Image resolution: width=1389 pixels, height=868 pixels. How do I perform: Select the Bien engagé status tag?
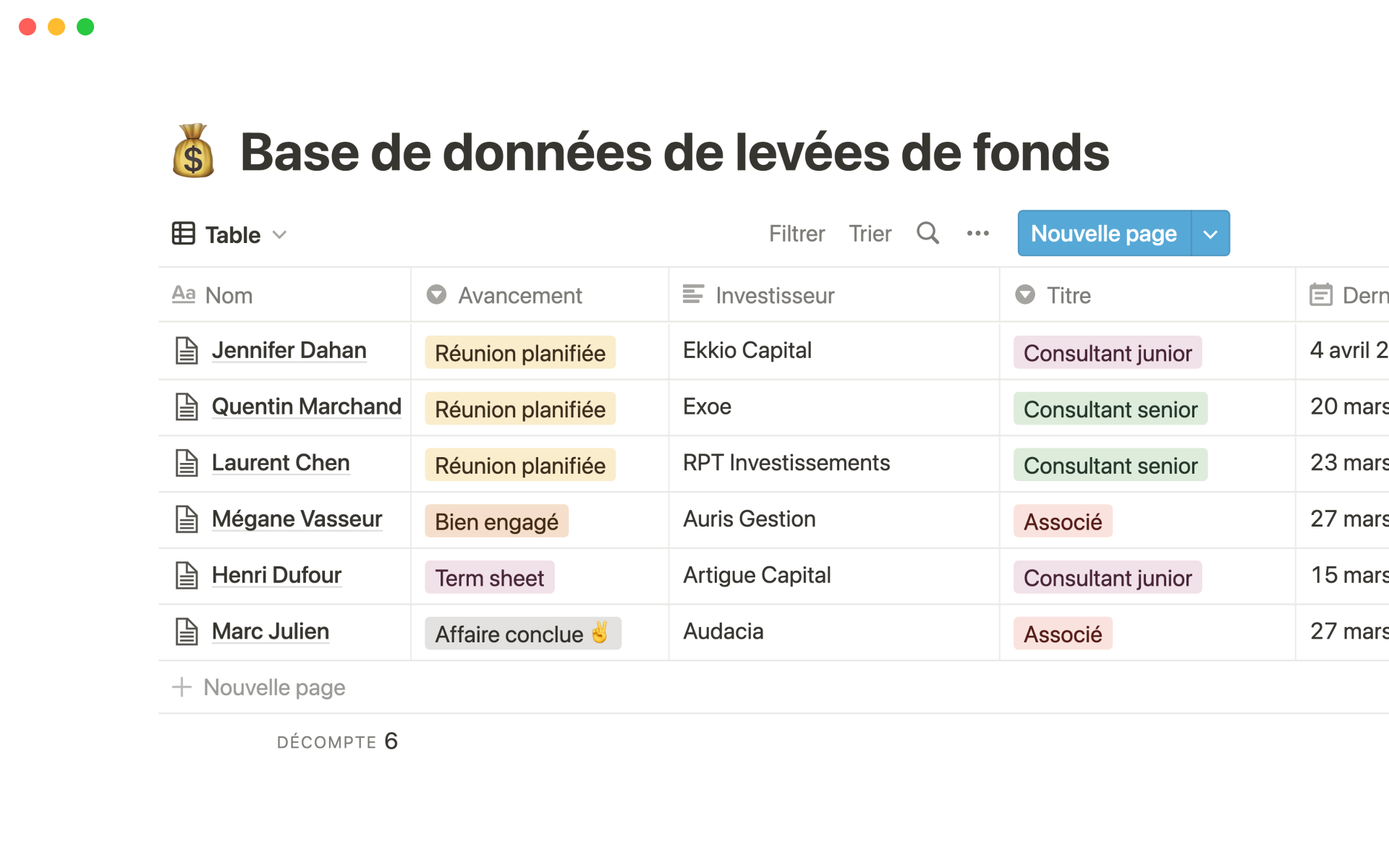coord(496,522)
